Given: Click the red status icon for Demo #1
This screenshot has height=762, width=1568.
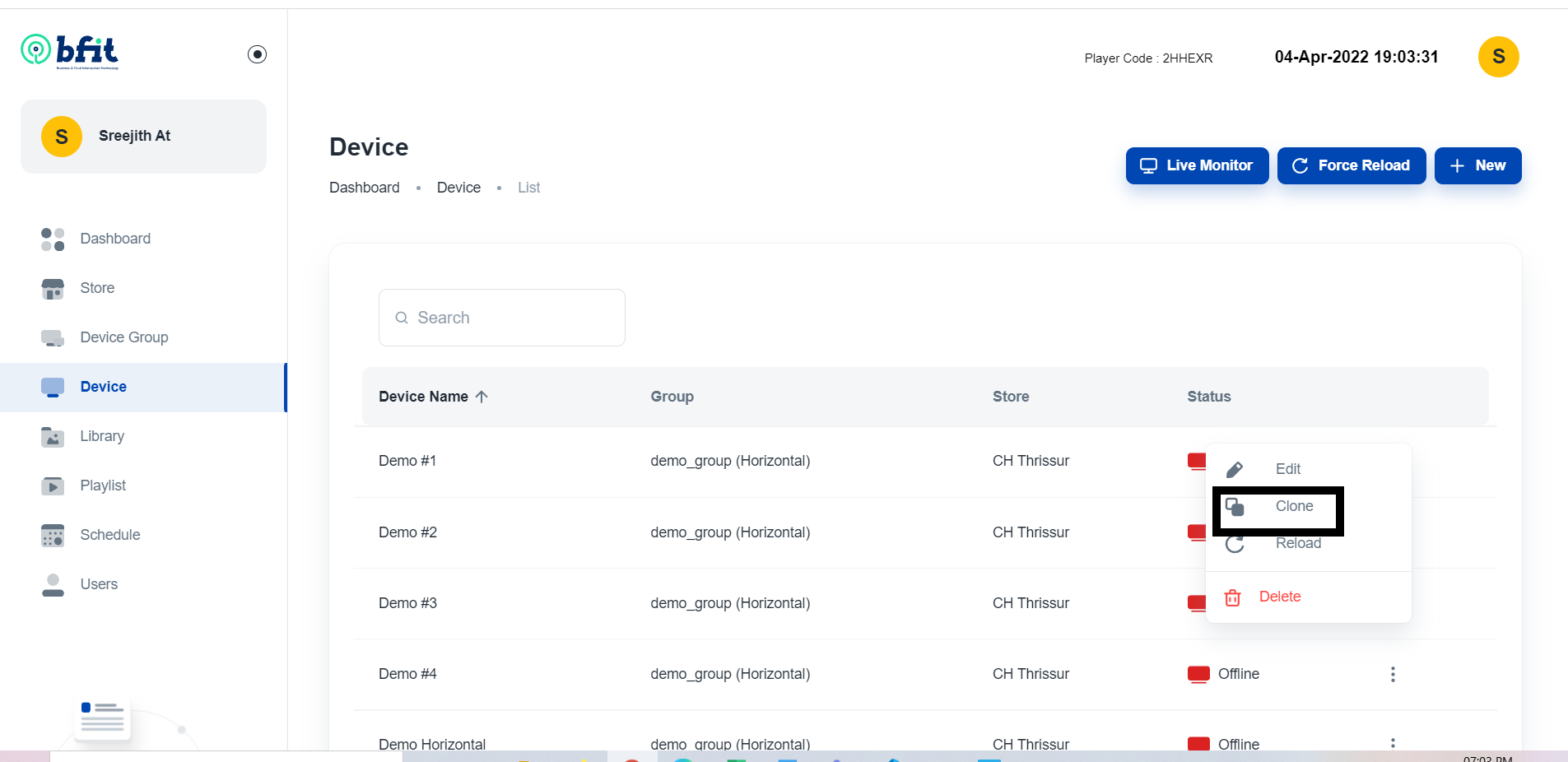Looking at the screenshot, I should point(1197,462).
